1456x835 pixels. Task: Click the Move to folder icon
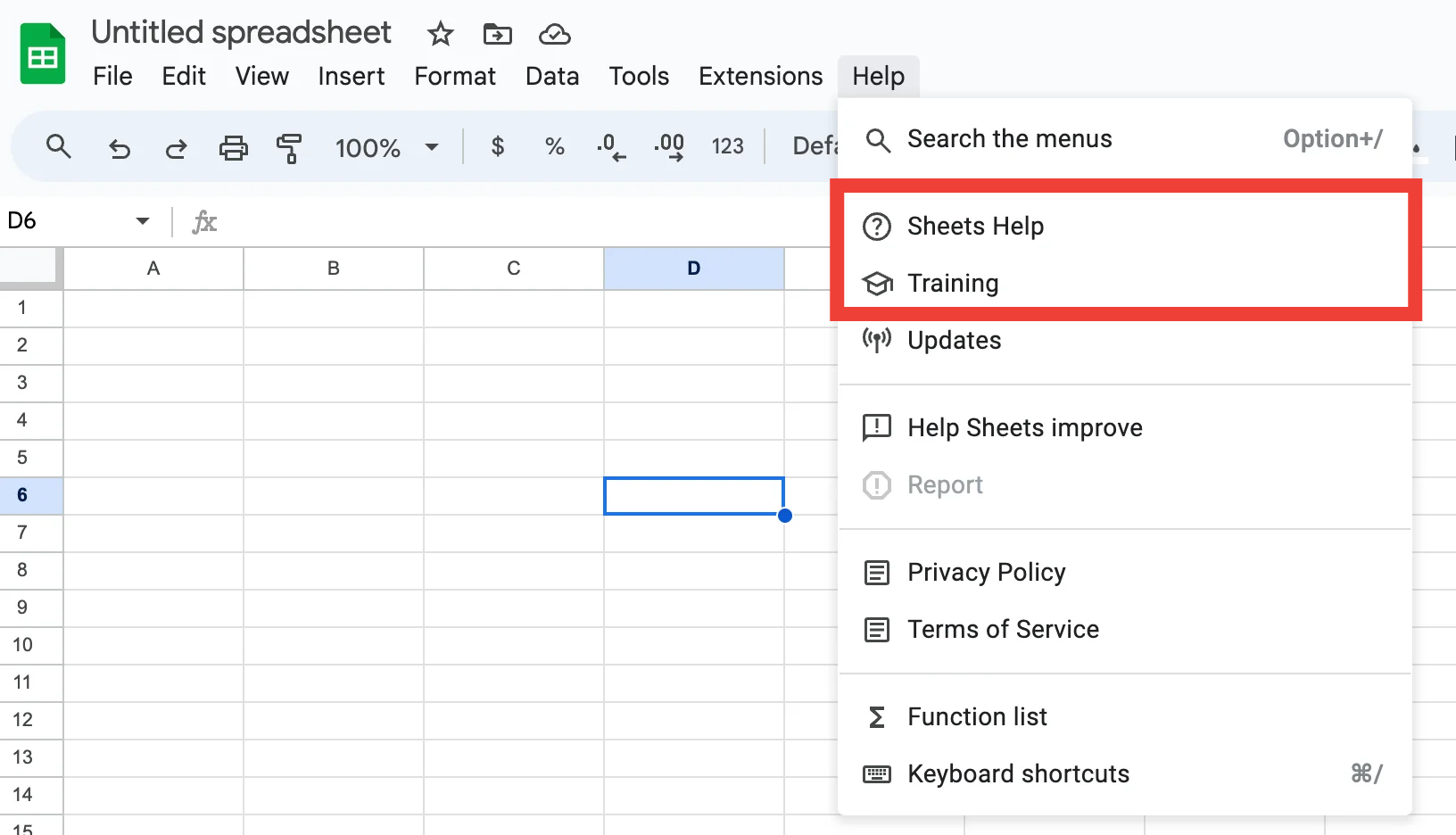(497, 35)
